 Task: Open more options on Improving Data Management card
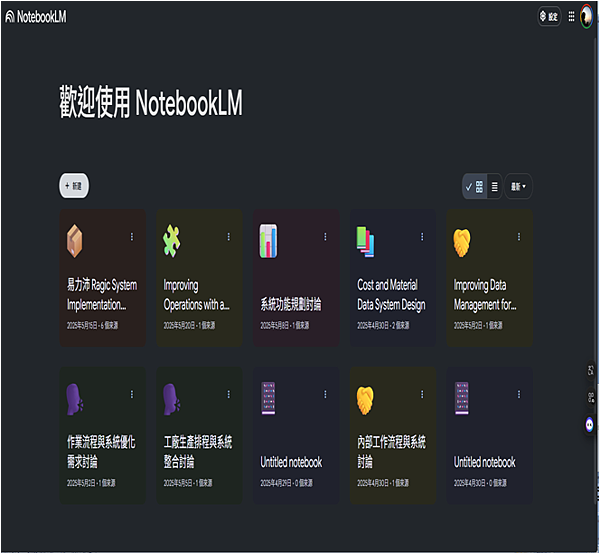click(x=519, y=237)
